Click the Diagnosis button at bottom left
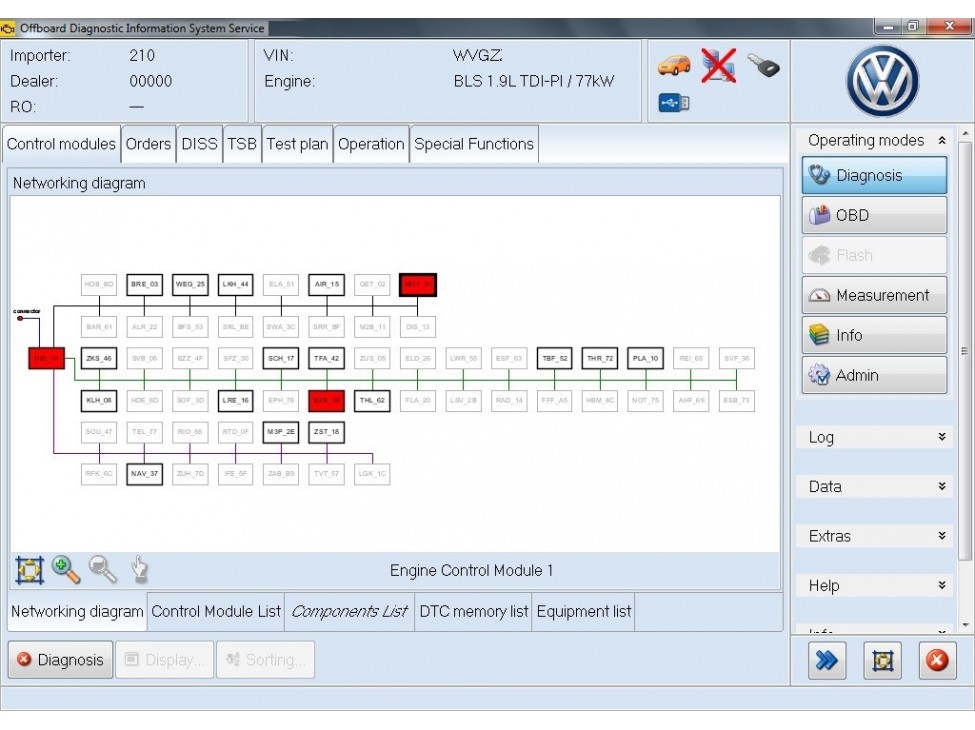The height and width of the screenshot is (730, 975). point(60,660)
